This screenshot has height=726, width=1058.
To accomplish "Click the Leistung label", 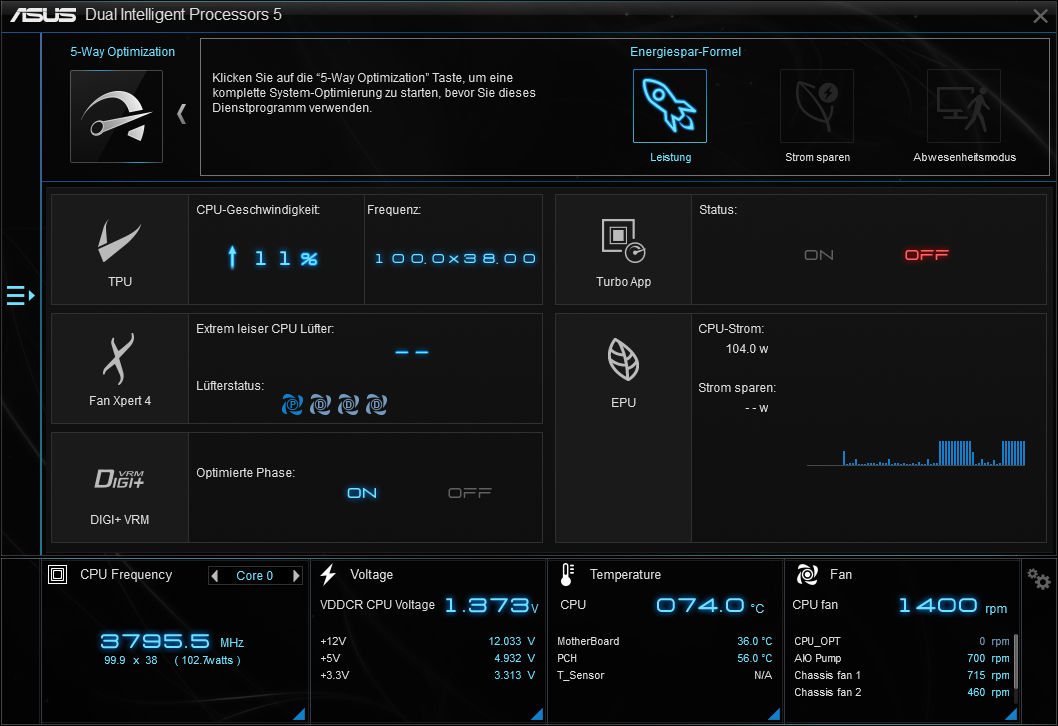I will coord(670,157).
